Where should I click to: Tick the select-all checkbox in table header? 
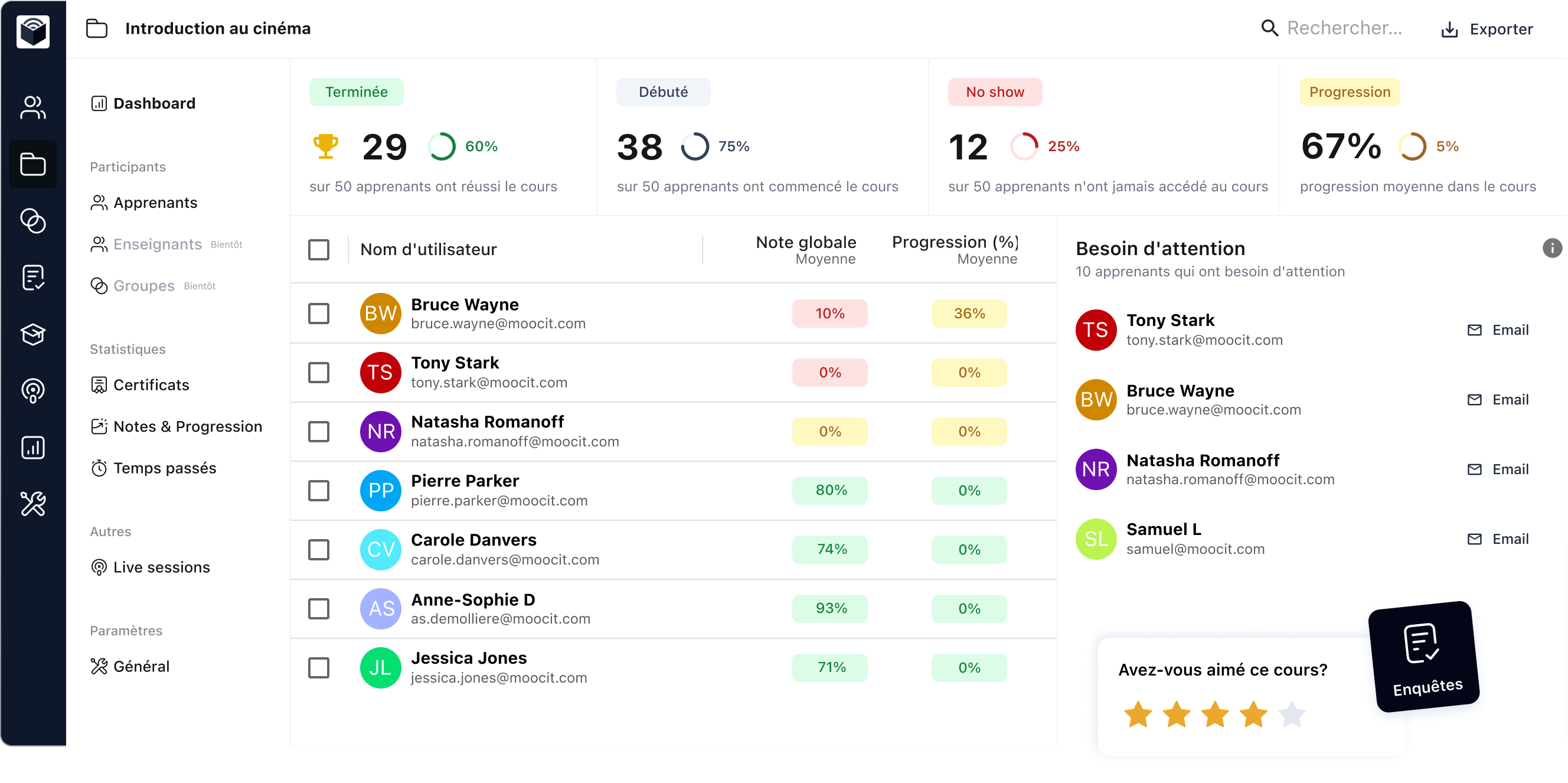click(x=318, y=250)
